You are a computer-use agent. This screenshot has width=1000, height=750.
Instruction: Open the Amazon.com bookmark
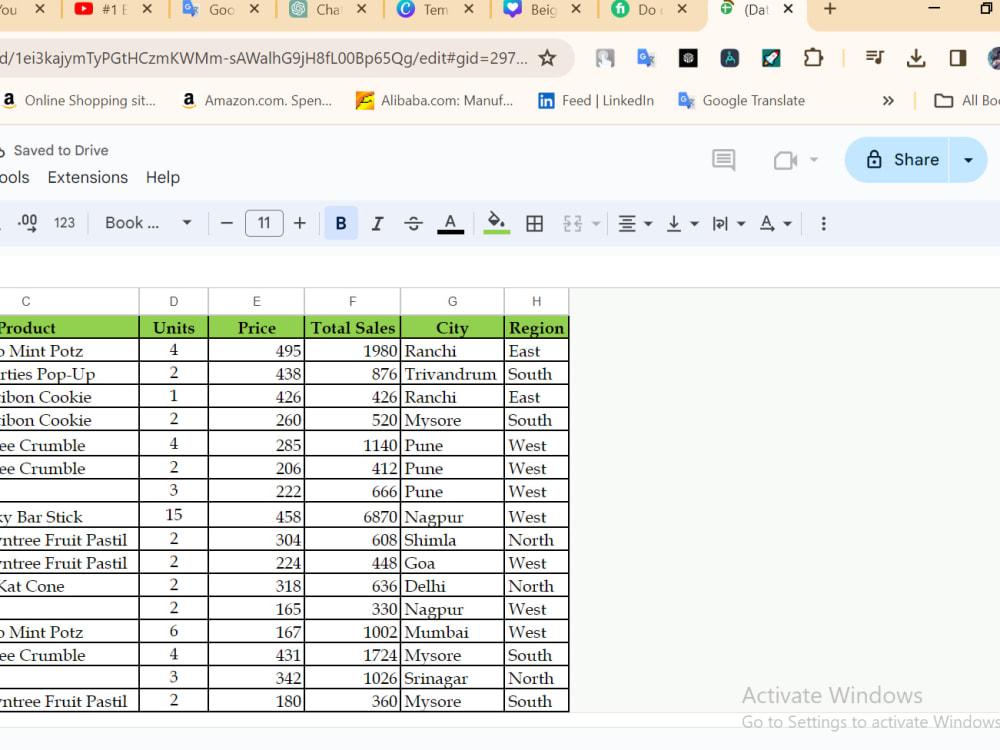pyautogui.click(x=257, y=100)
